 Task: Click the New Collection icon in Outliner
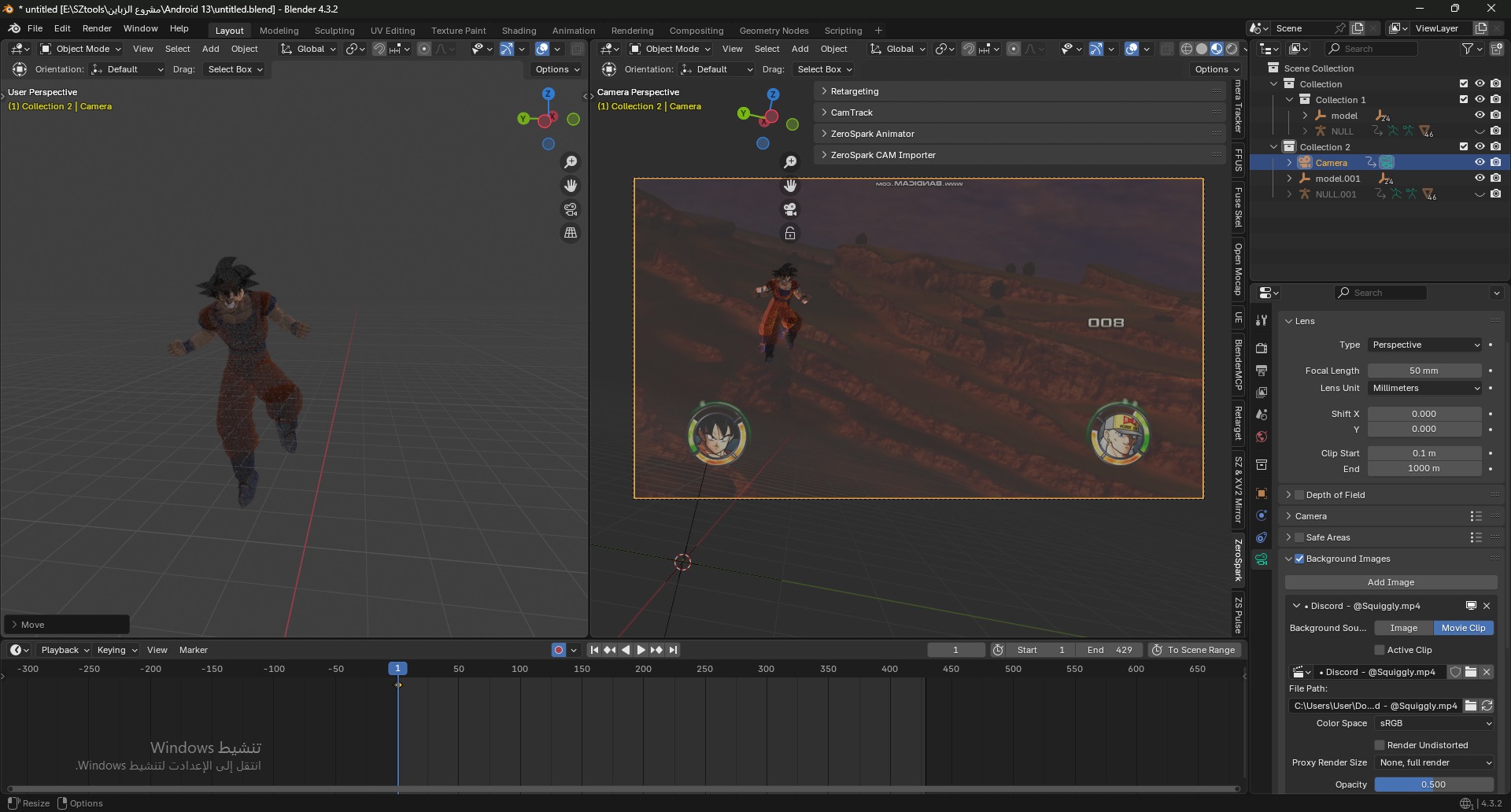click(x=1496, y=49)
